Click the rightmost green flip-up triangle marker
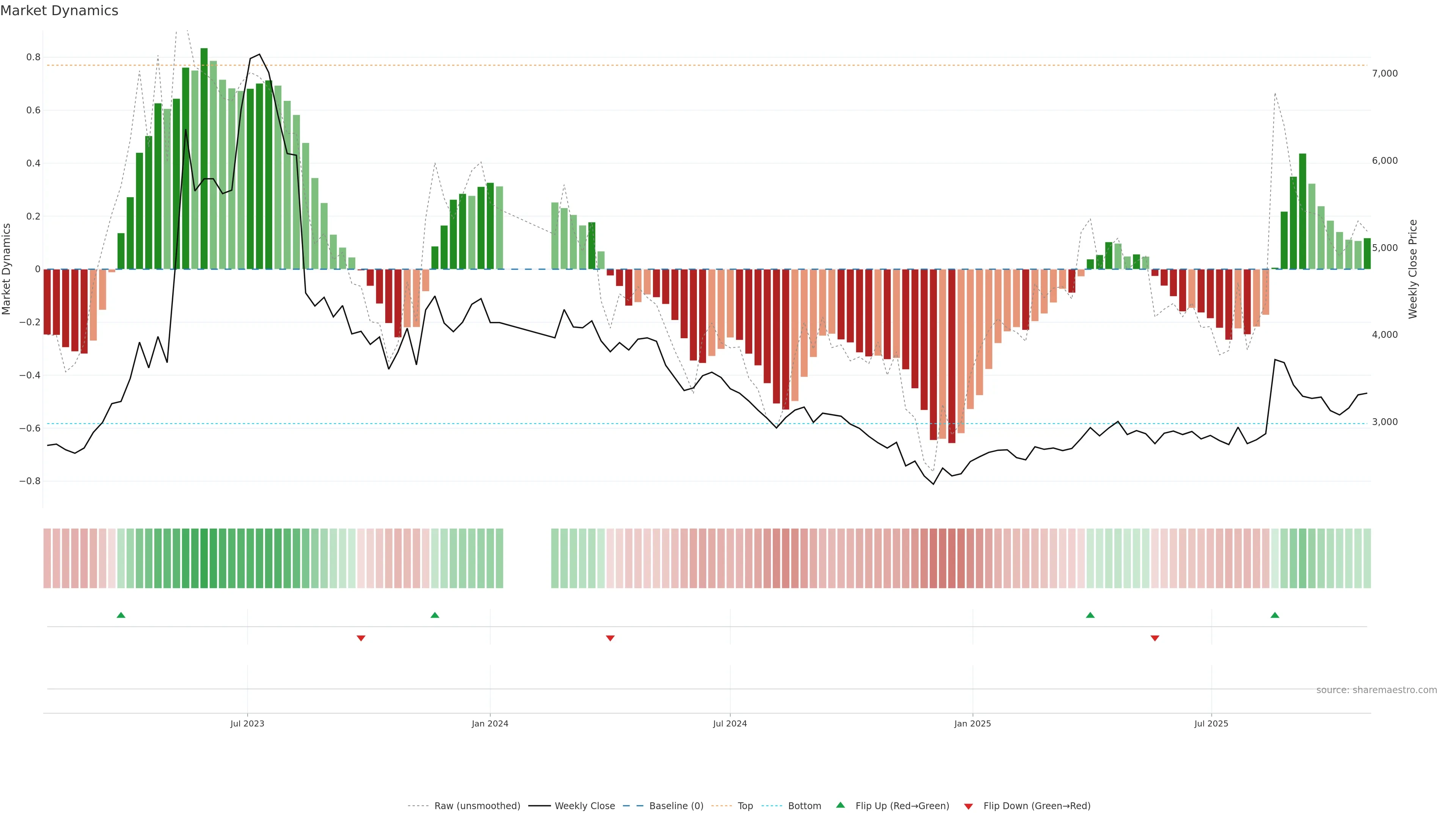1456x819 pixels. click(1274, 615)
